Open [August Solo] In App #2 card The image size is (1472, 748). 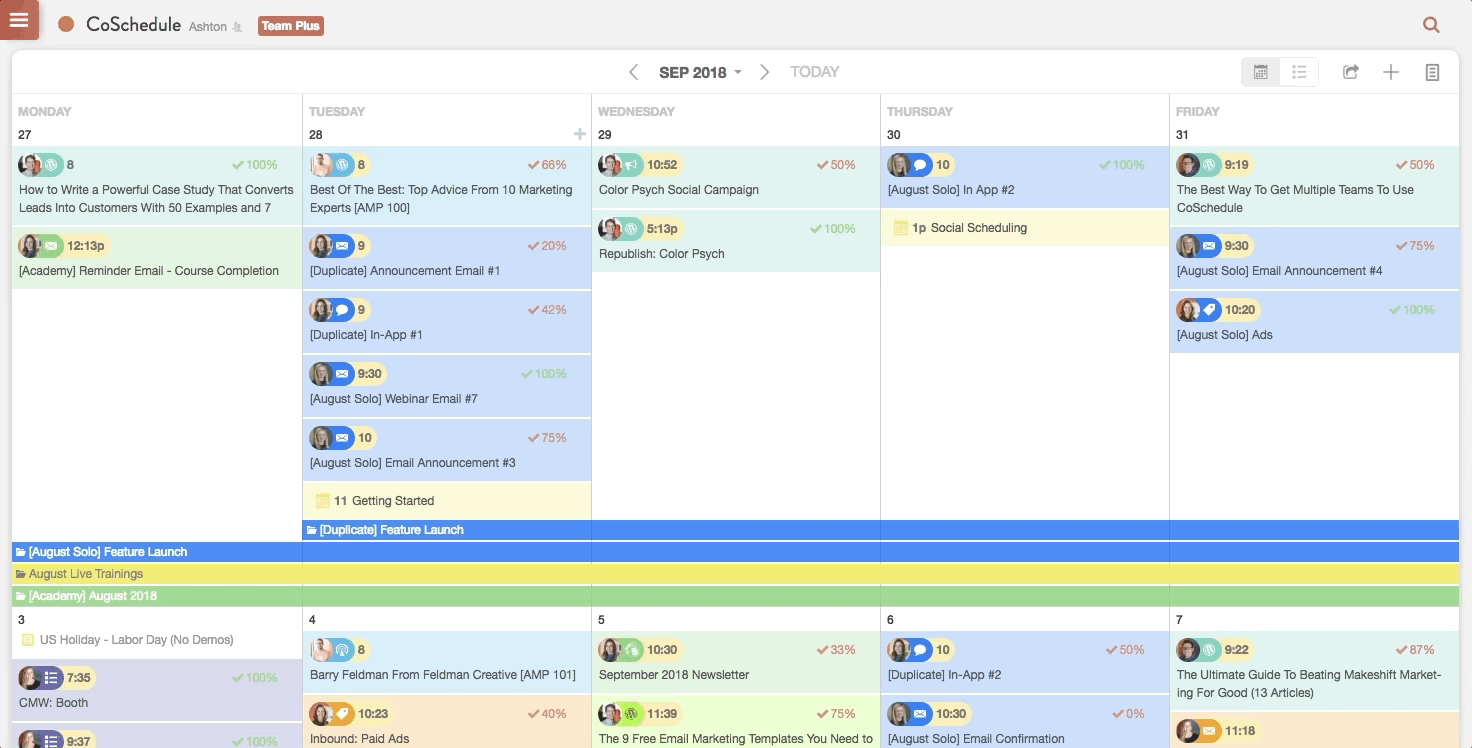[1024, 177]
